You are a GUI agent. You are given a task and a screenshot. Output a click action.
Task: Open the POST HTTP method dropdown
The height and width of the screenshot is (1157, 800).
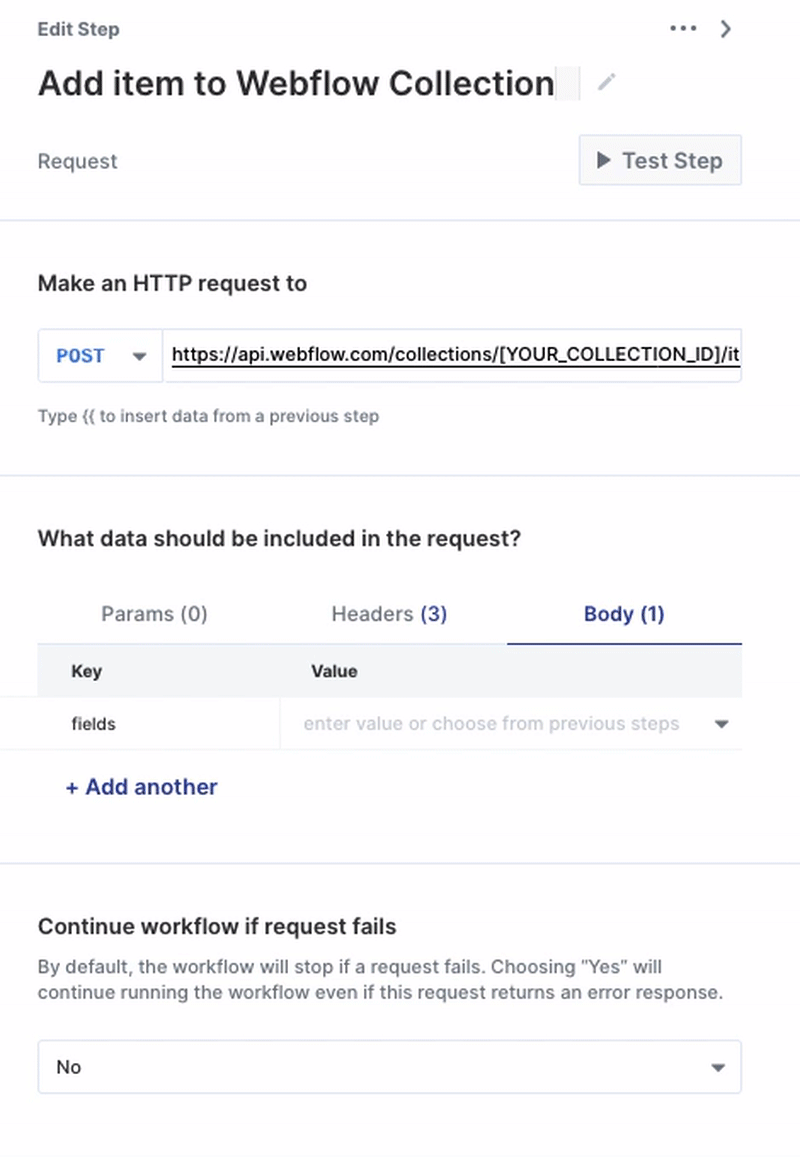[100, 356]
